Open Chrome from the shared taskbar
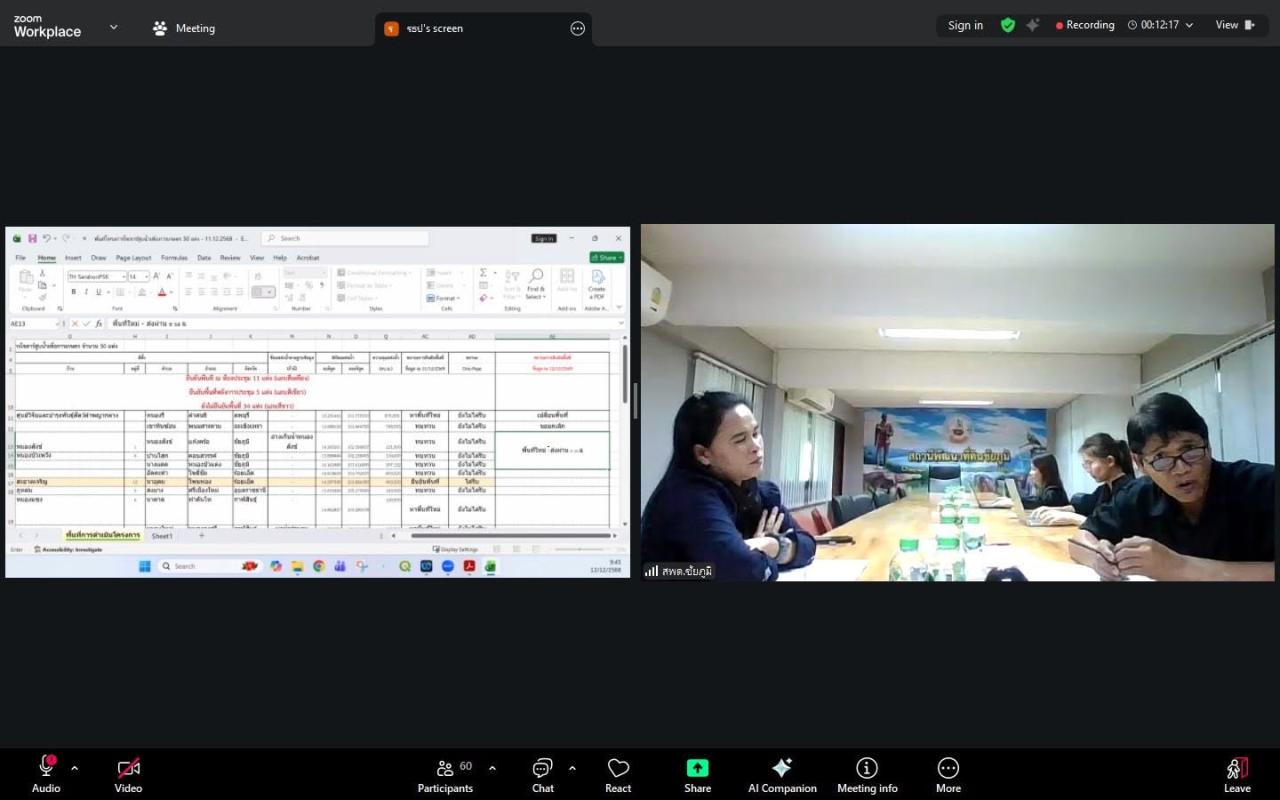 (x=319, y=566)
